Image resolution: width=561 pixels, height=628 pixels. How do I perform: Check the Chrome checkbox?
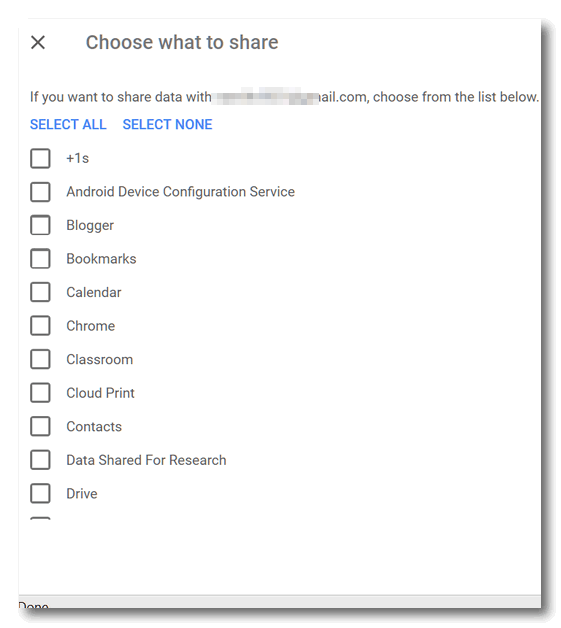[x=40, y=326]
